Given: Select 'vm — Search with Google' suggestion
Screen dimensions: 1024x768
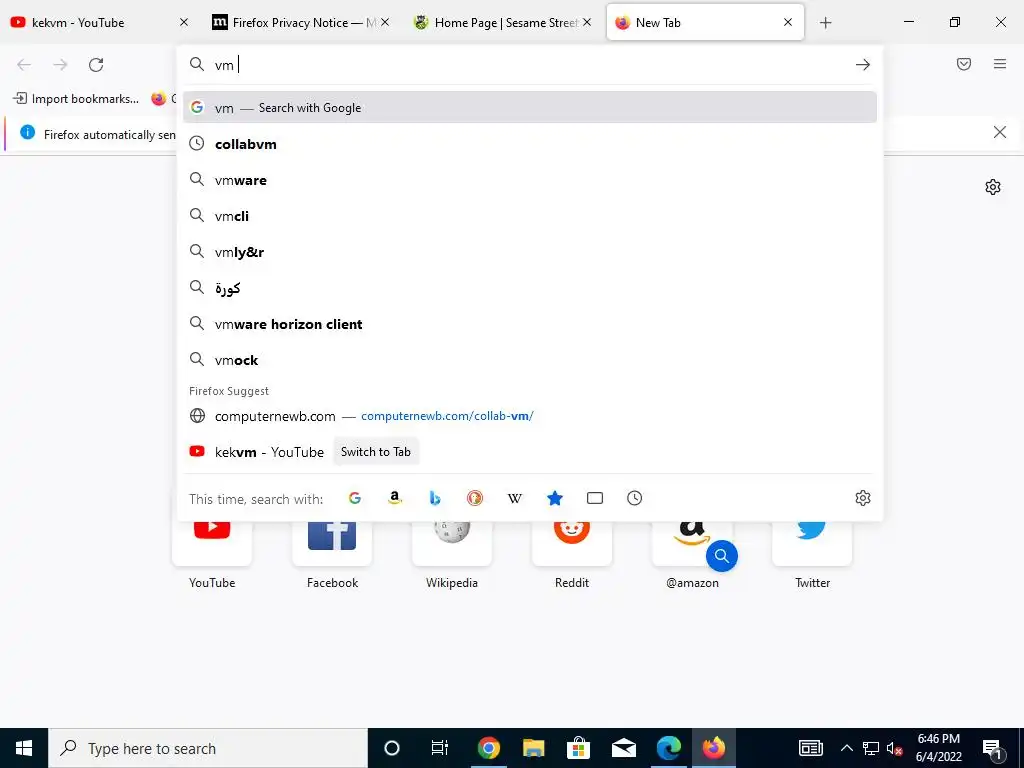Looking at the screenshot, I should point(530,108).
